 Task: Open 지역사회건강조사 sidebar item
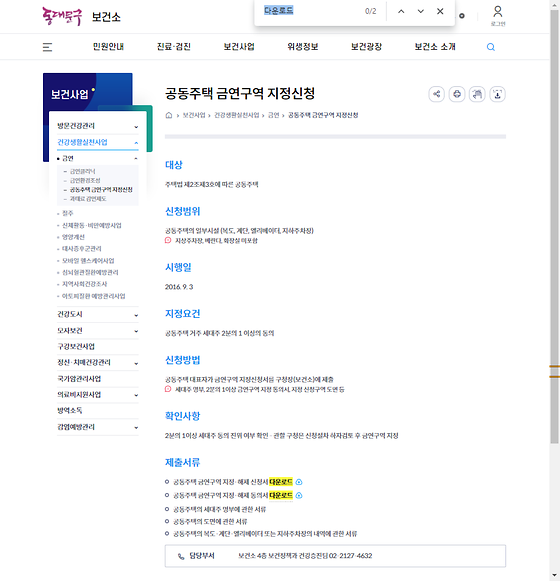point(85,284)
